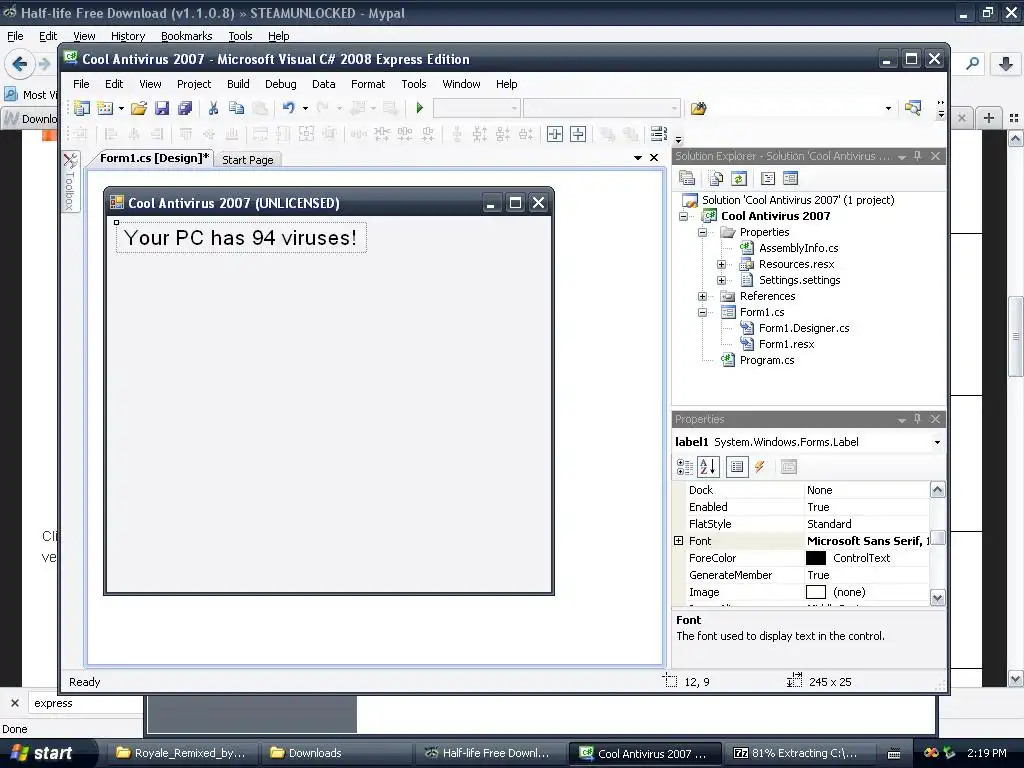1024x768 pixels.
Task: Open the Format menu
Action: click(368, 84)
